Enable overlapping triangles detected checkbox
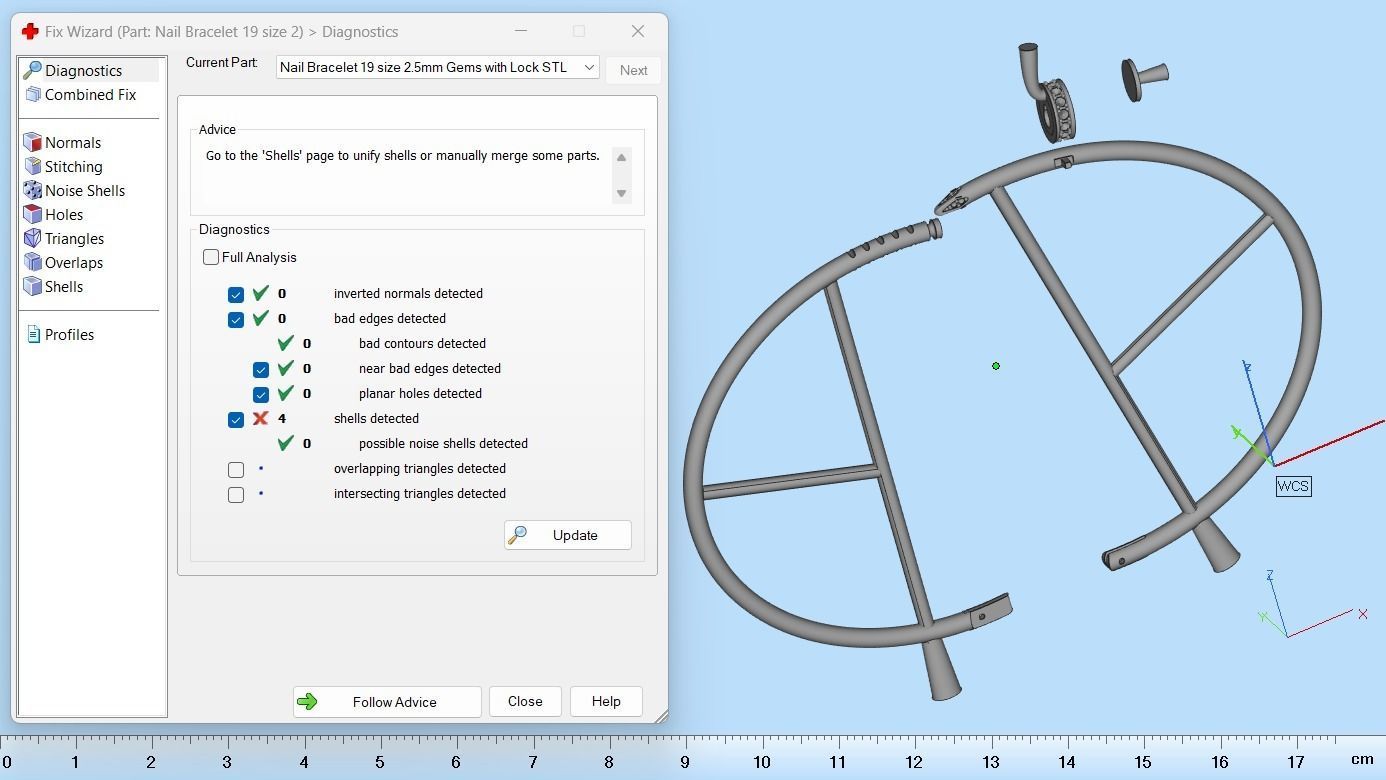 (236, 469)
